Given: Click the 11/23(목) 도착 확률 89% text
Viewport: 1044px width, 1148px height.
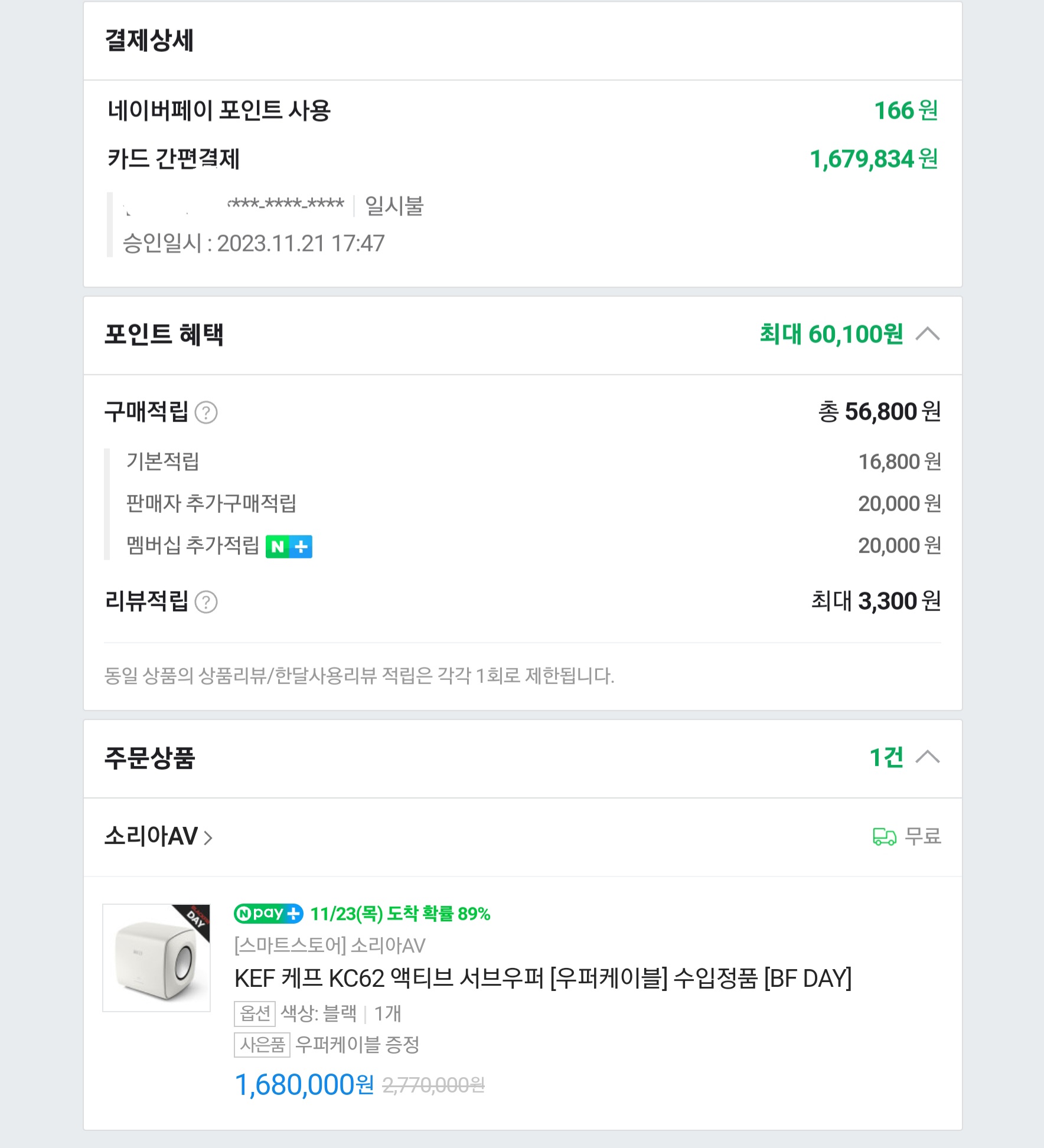Looking at the screenshot, I should [400, 914].
